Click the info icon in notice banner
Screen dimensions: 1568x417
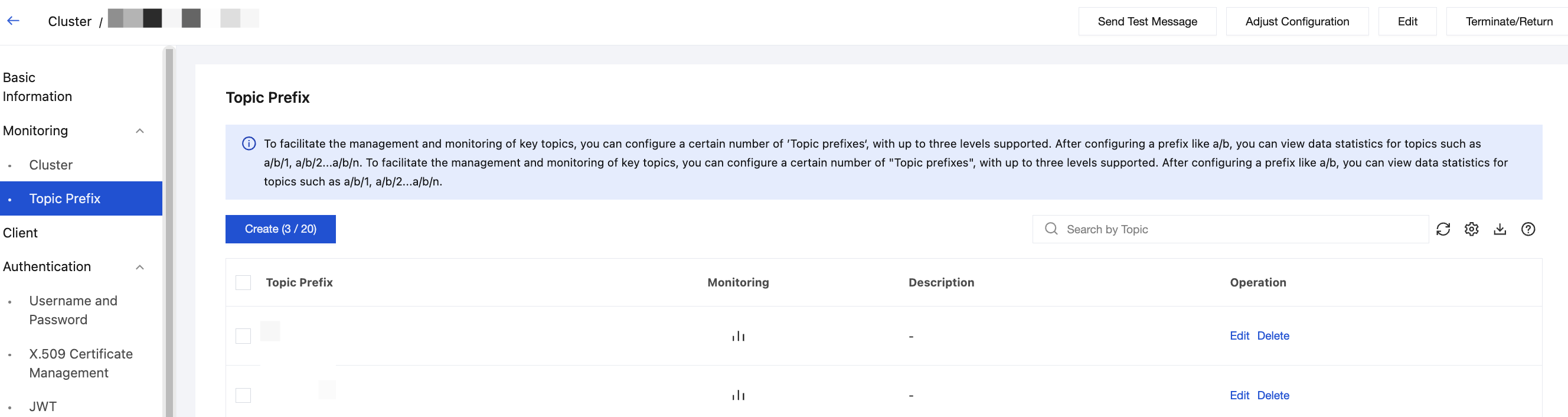tap(249, 144)
